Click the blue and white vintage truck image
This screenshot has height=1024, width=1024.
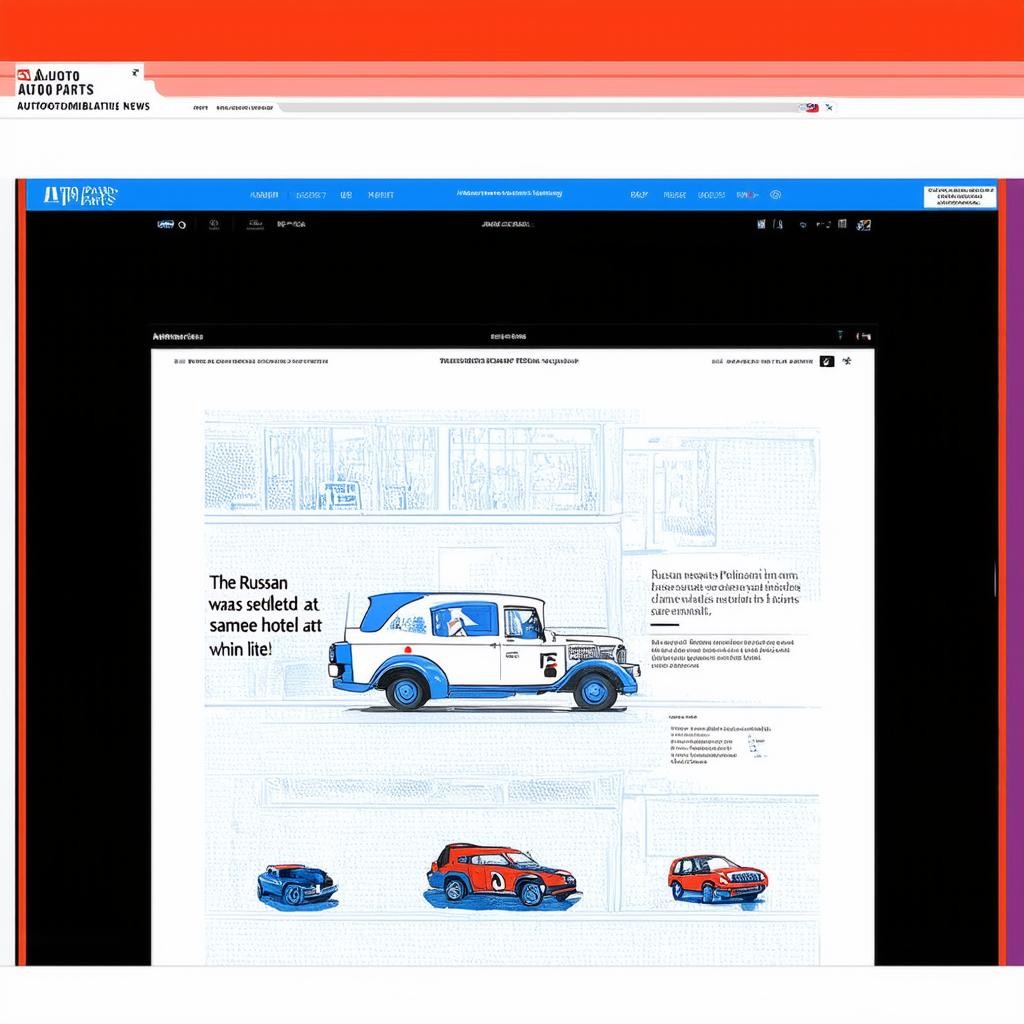pos(484,650)
